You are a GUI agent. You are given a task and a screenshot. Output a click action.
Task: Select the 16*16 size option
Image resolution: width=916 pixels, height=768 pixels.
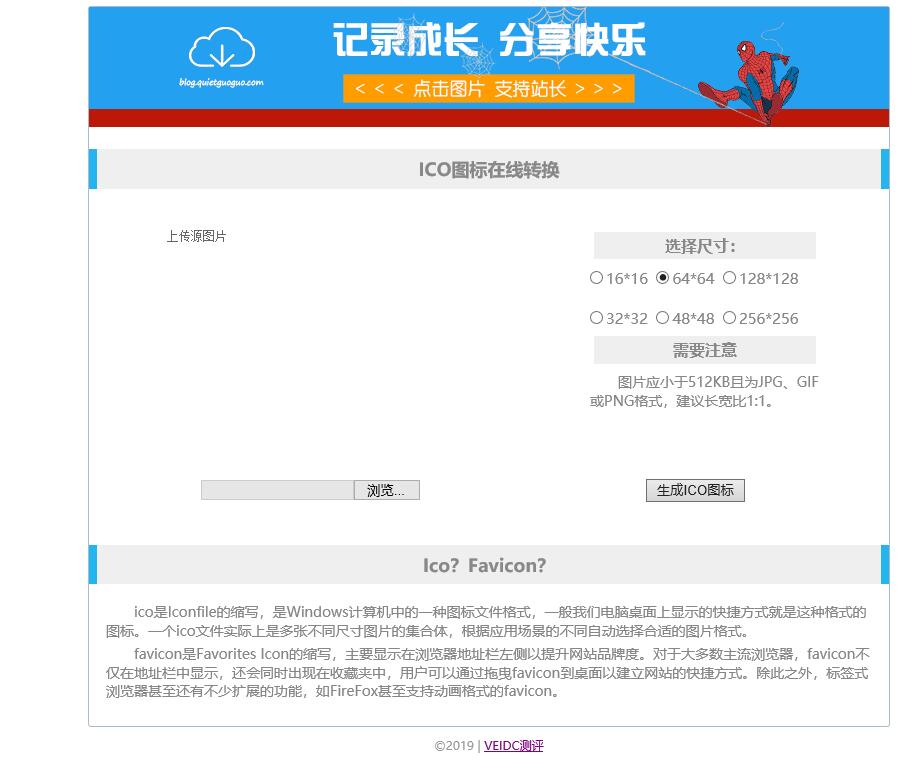(597, 278)
